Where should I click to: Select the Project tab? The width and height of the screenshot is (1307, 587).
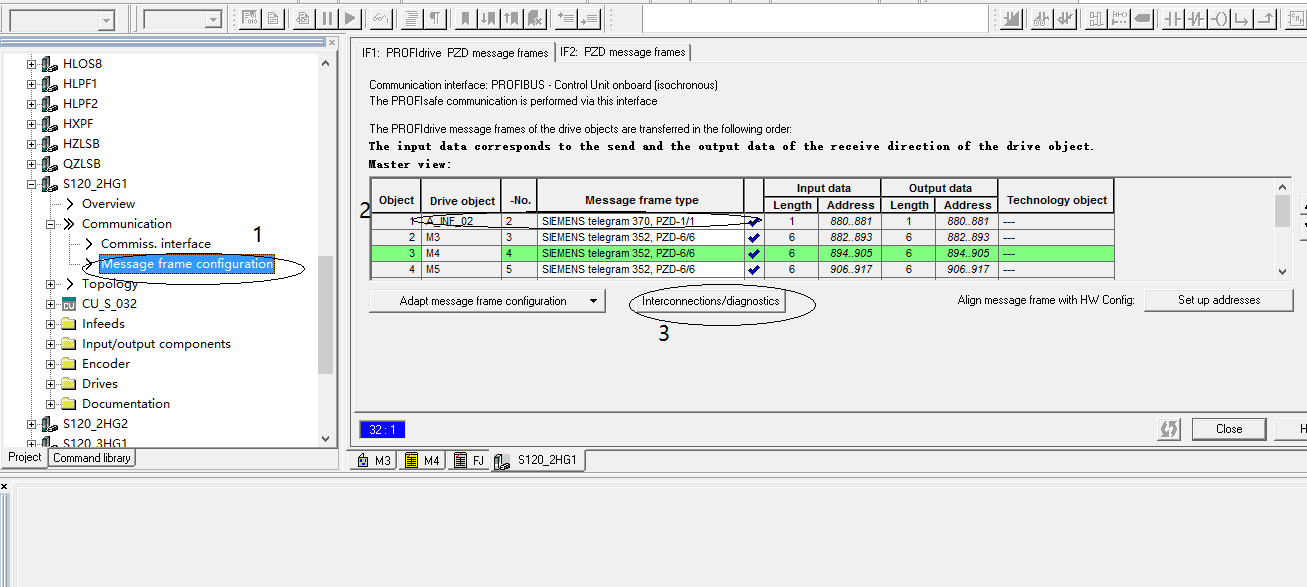[x=24, y=458]
